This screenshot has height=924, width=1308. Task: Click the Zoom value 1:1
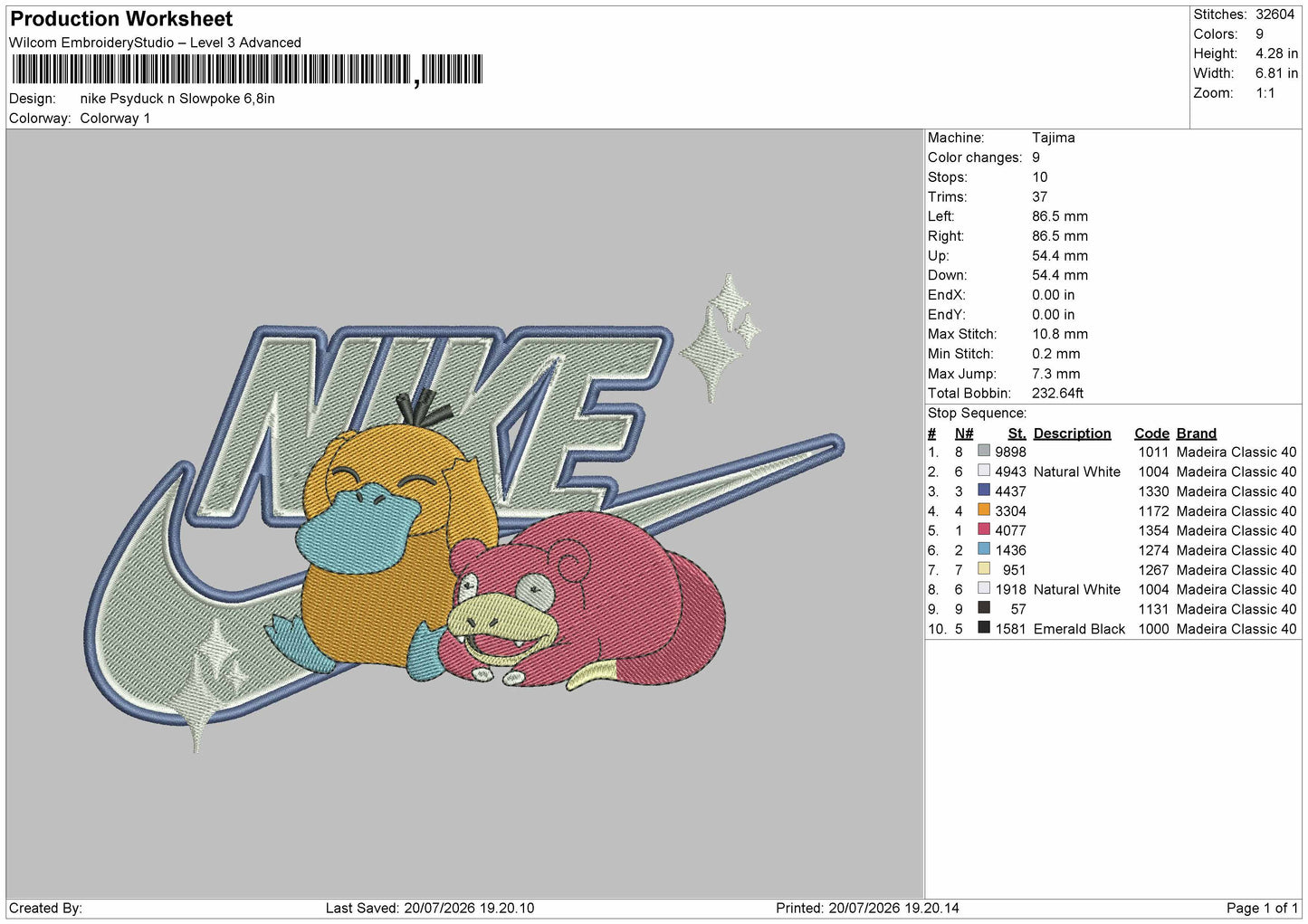coord(1265,93)
